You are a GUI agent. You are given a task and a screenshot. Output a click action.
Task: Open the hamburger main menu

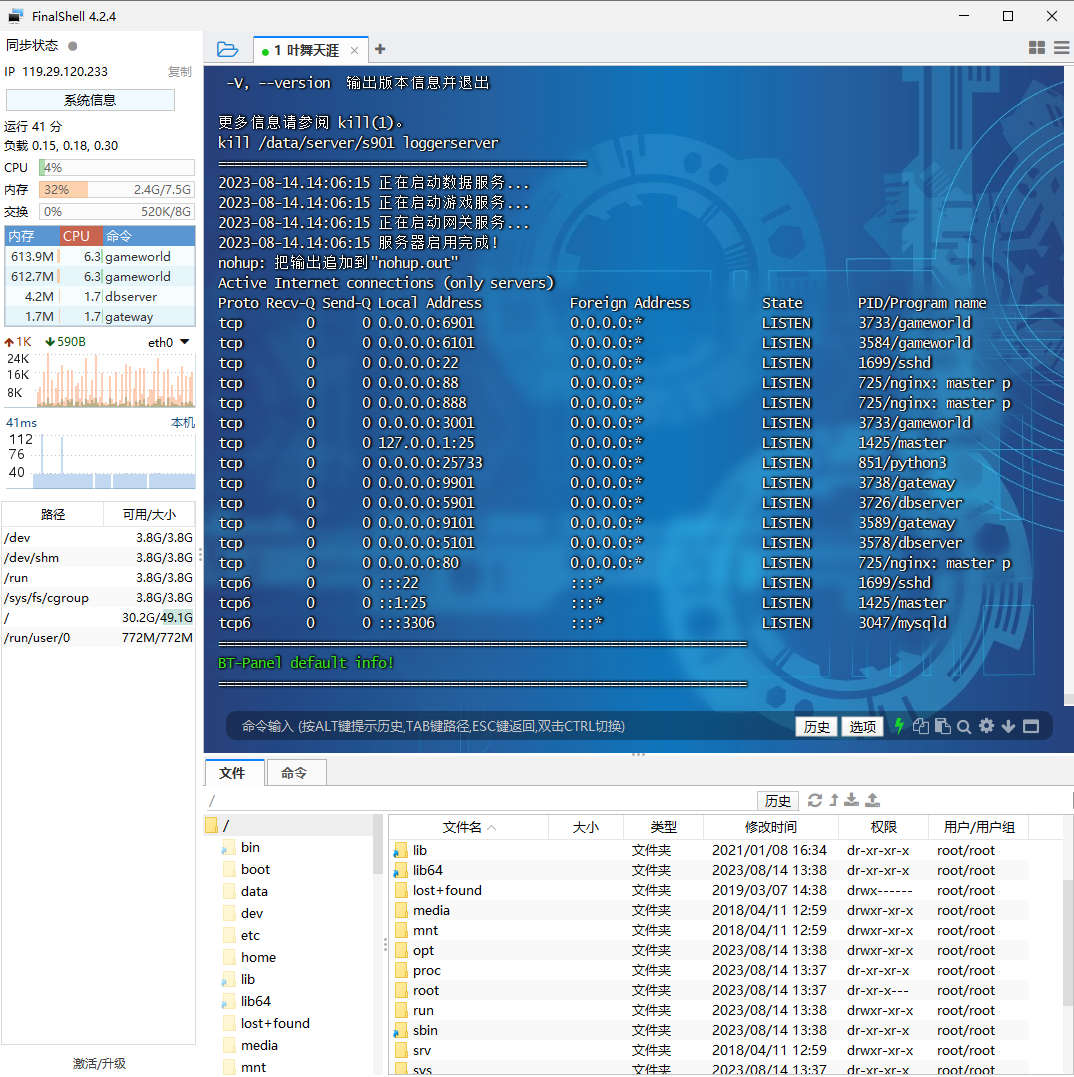click(1062, 47)
